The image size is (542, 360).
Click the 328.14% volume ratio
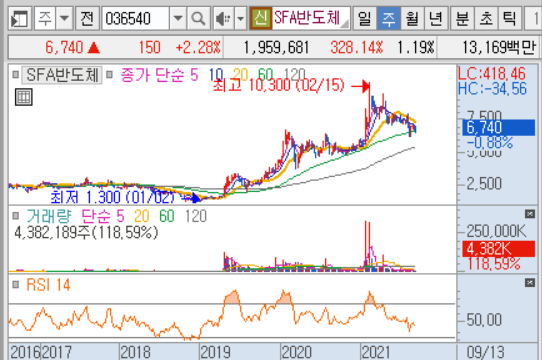pos(356,47)
